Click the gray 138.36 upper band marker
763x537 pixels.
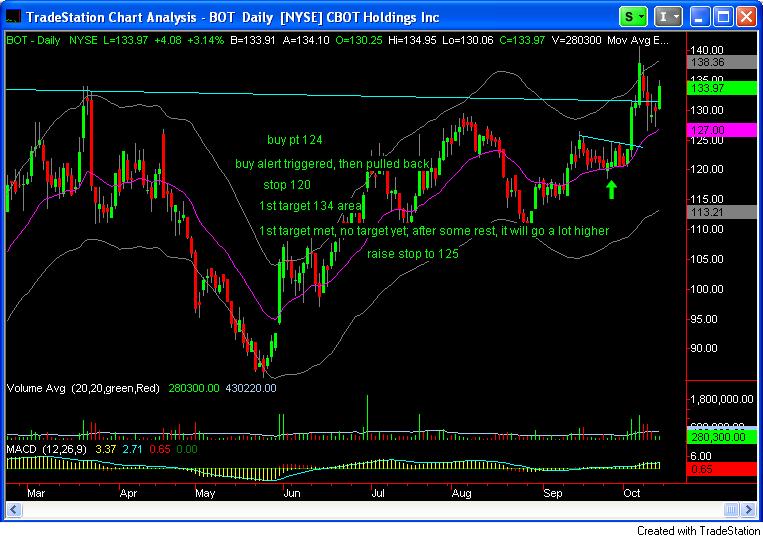click(721, 62)
